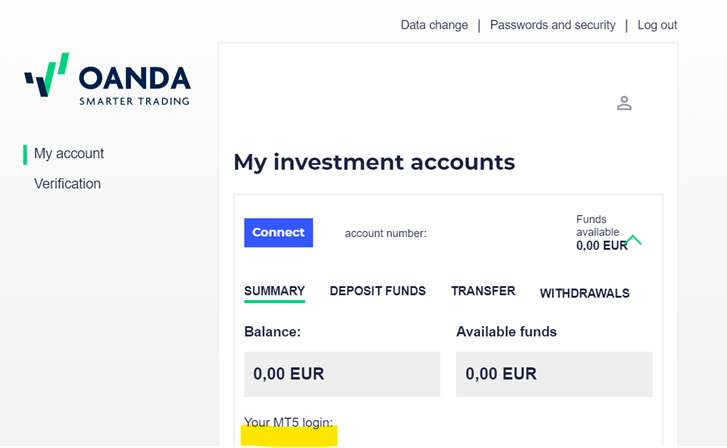The image size is (727, 448).
Task: Open the user profile icon
Action: (624, 103)
